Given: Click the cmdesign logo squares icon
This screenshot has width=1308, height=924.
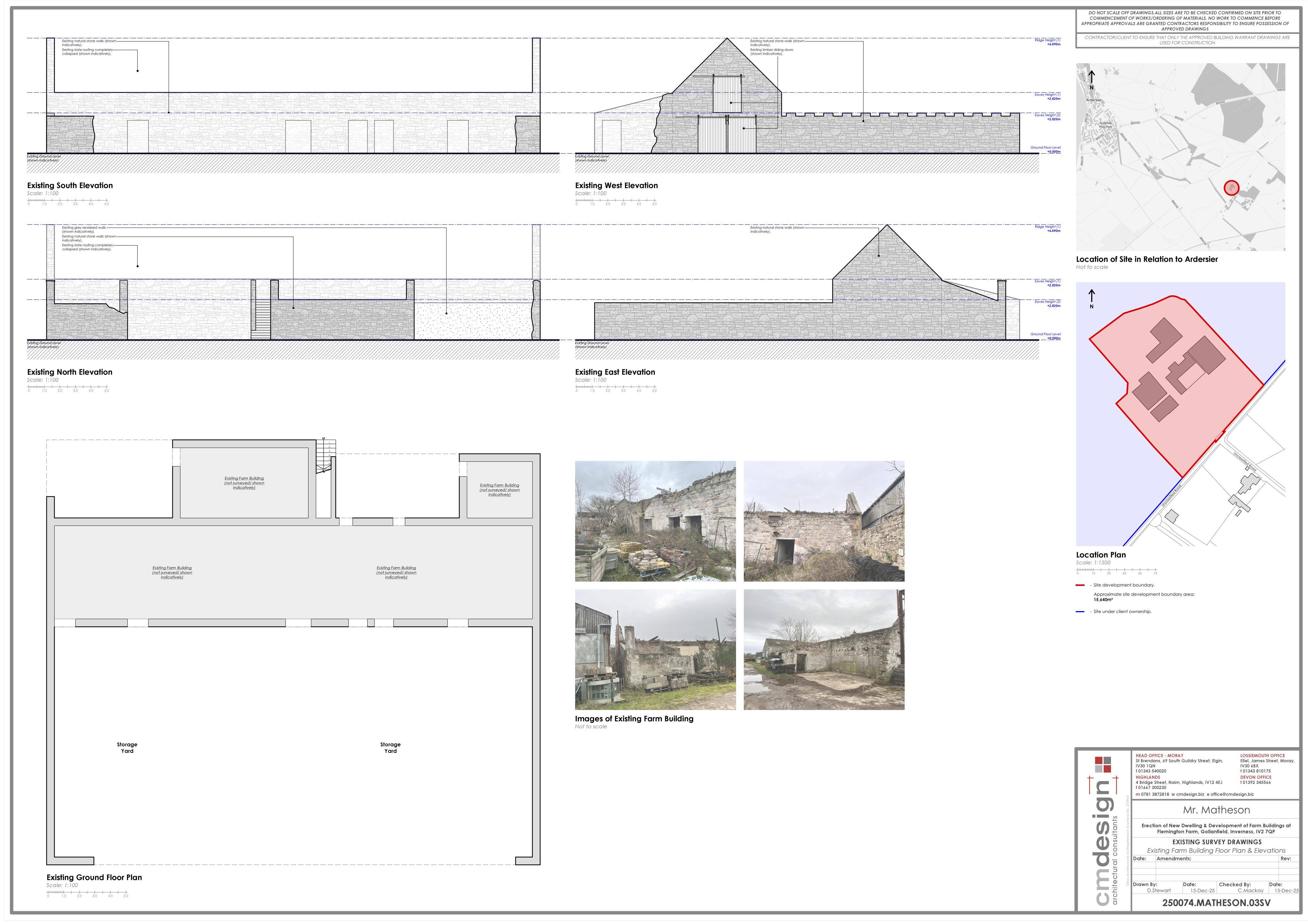Looking at the screenshot, I should click(1103, 764).
